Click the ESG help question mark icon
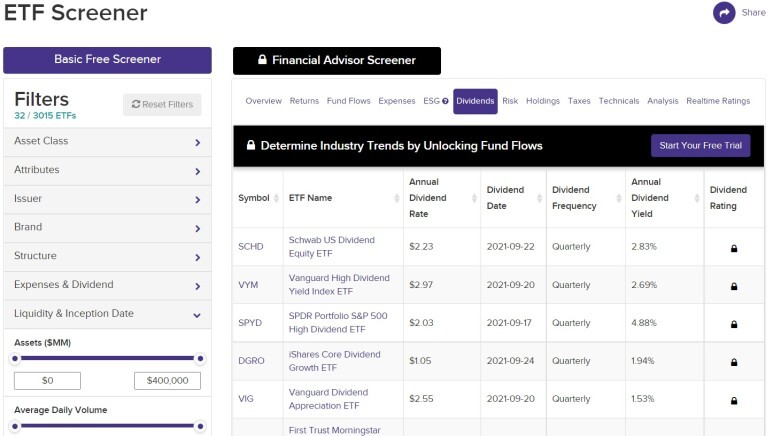The width and height of the screenshot is (773, 436). tap(445, 101)
